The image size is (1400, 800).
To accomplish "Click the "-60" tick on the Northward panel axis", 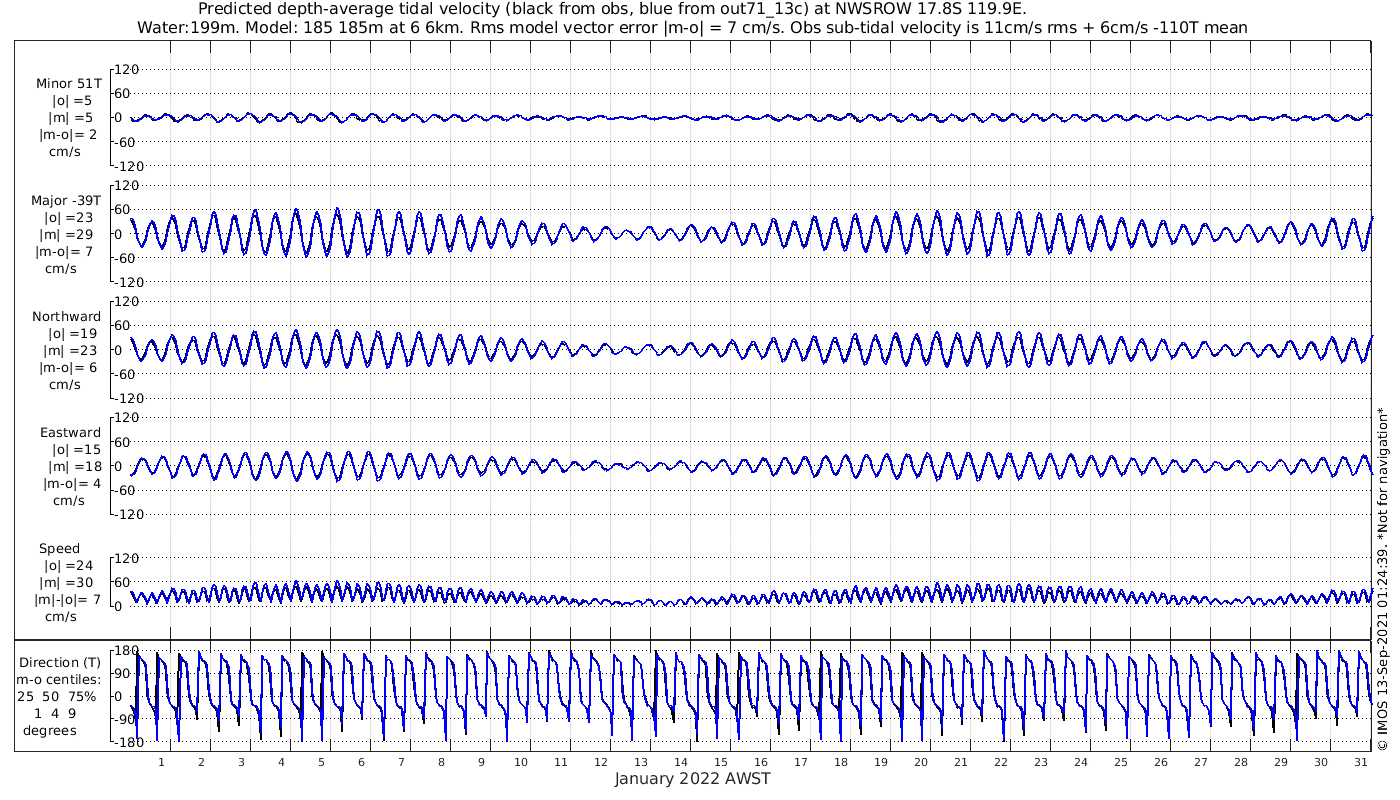I will click(126, 374).
